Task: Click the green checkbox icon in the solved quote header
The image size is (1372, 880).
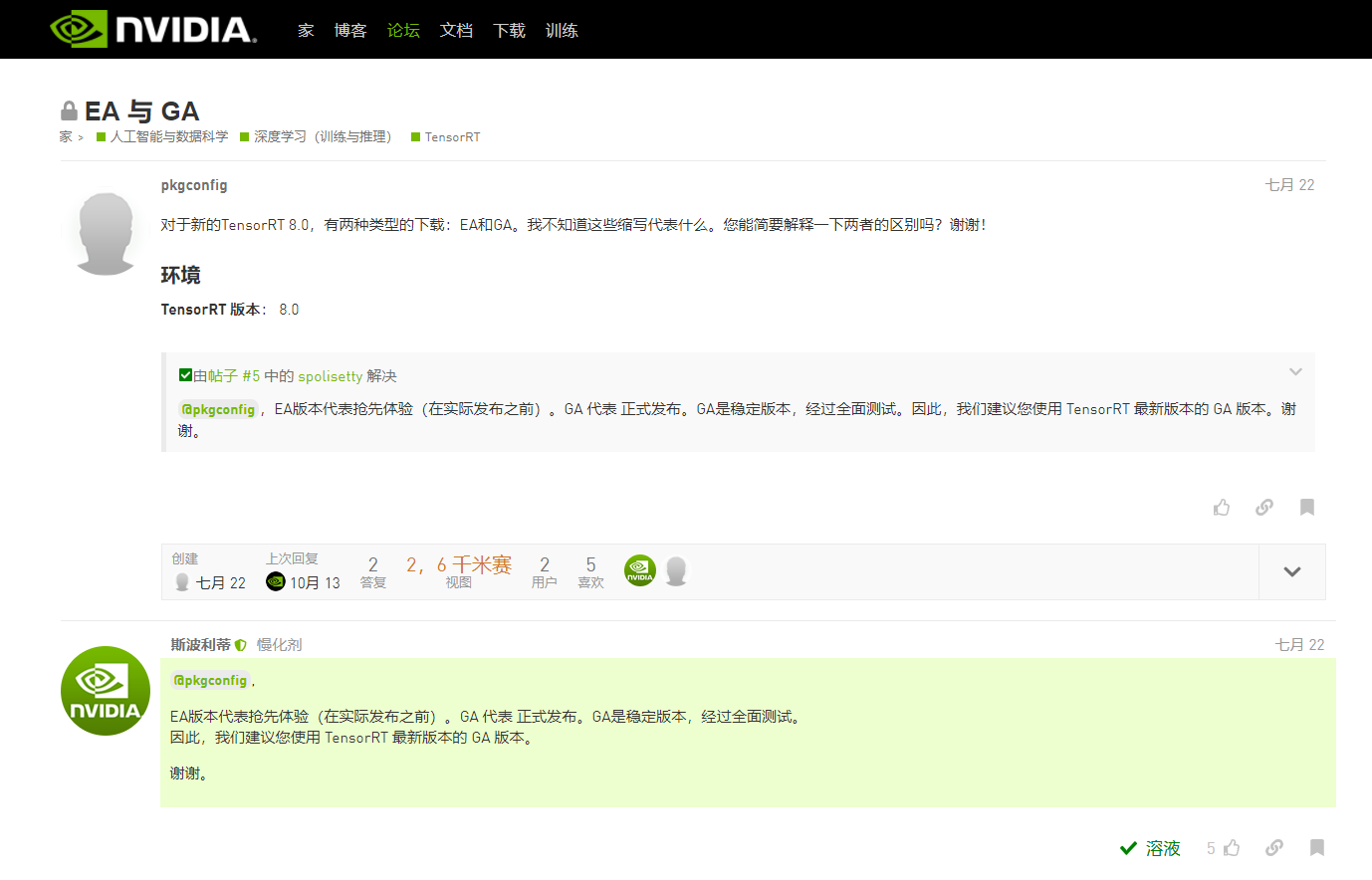Action: pyautogui.click(x=184, y=374)
